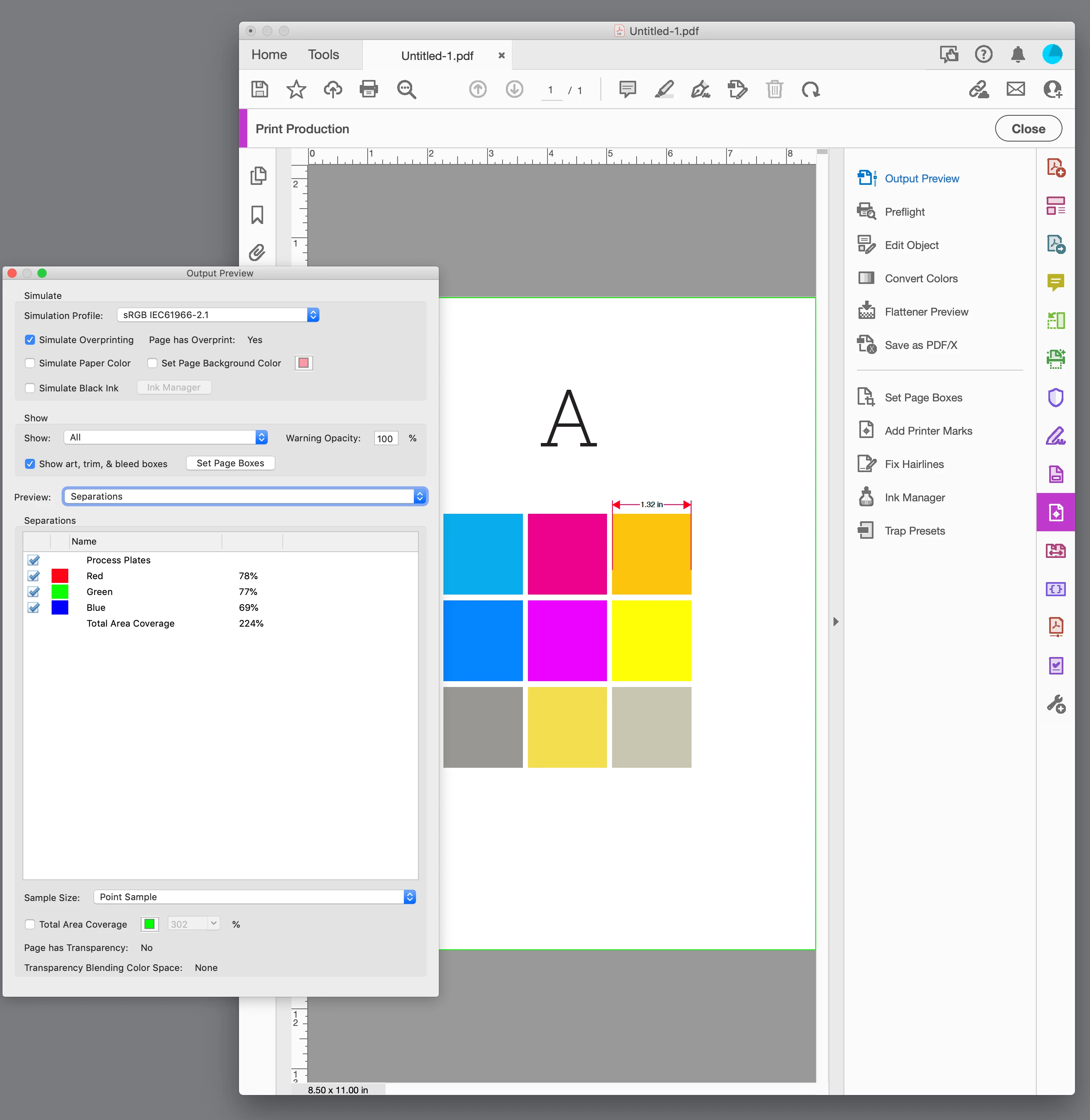Click the Set Page Boxes button
Image resolution: width=1090 pixels, height=1120 pixels.
pyautogui.click(x=230, y=463)
